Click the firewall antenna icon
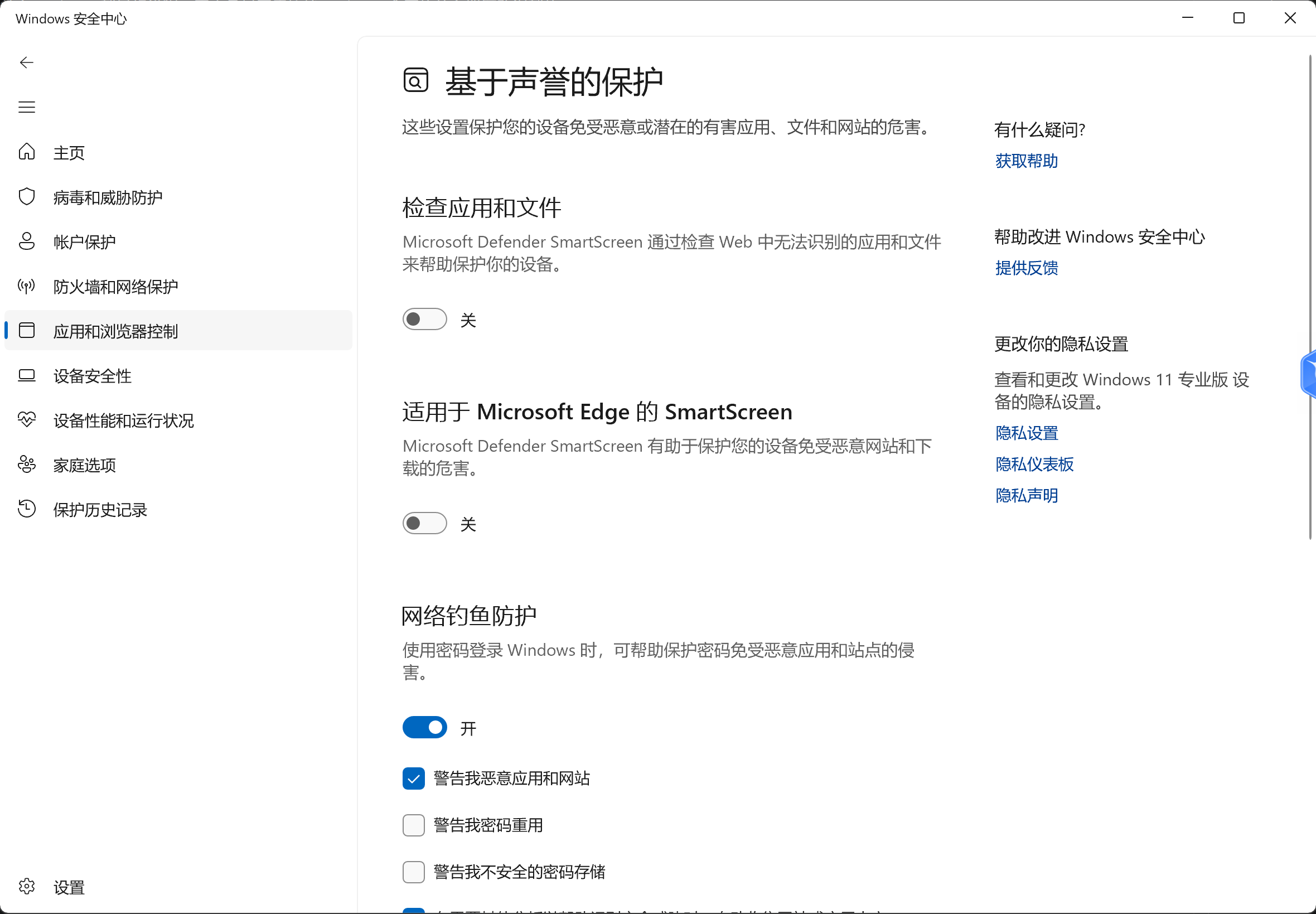1316x914 pixels. coord(27,286)
